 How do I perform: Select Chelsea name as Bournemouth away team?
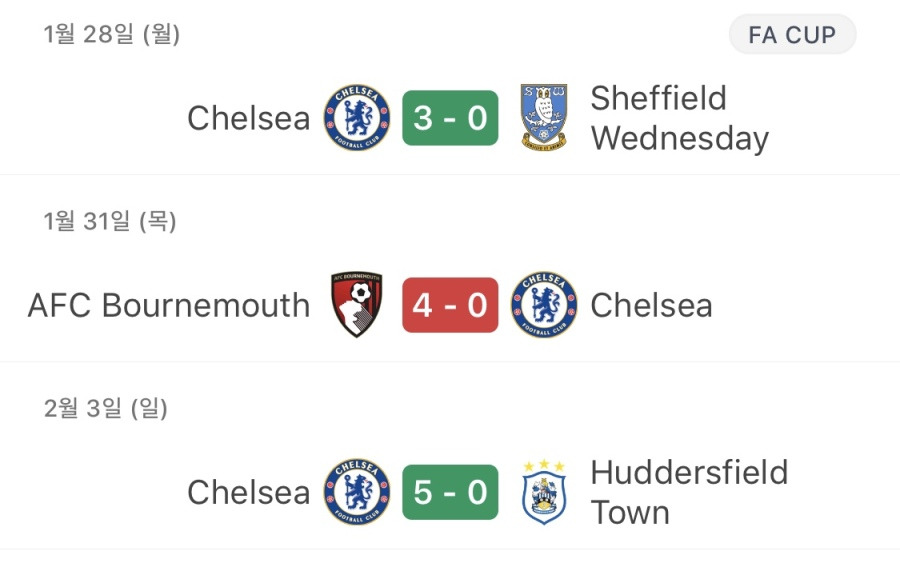click(651, 305)
